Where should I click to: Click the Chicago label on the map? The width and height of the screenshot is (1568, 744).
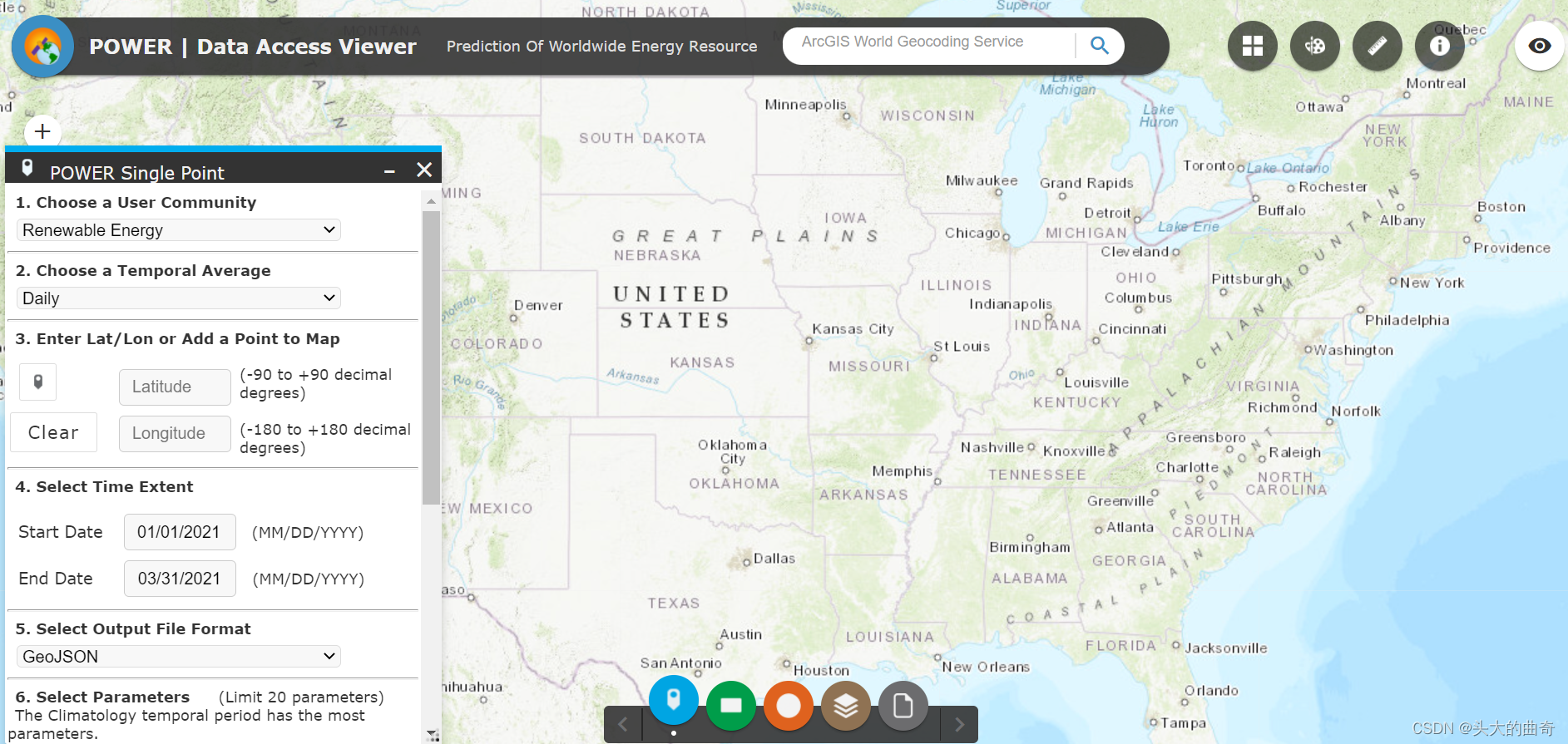coord(972,233)
